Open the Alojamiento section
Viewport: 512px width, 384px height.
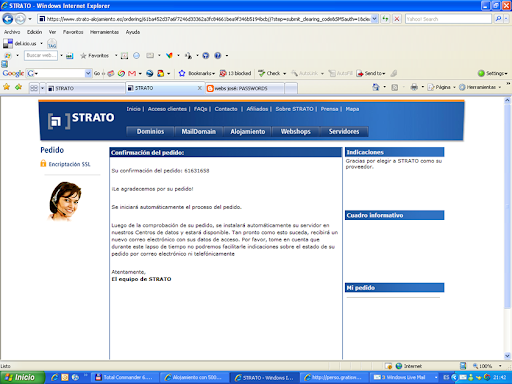(248, 131)
